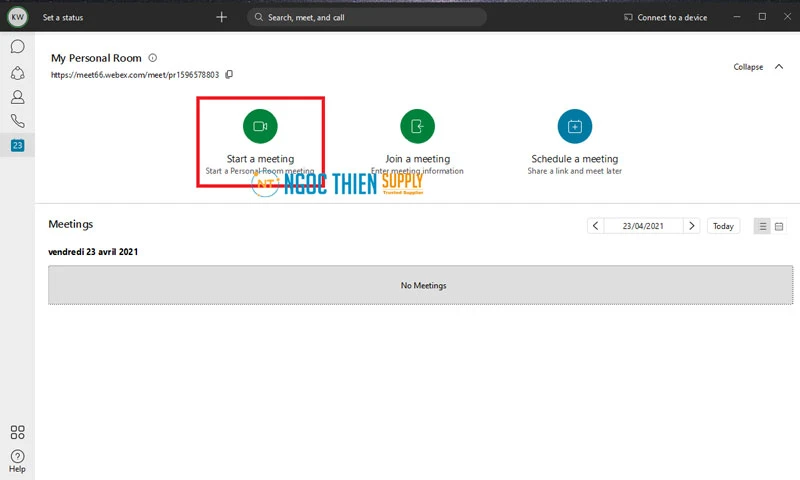Copy the Personal Room link
The width and height of the screenshot is (800, 480).
[229, 74]
